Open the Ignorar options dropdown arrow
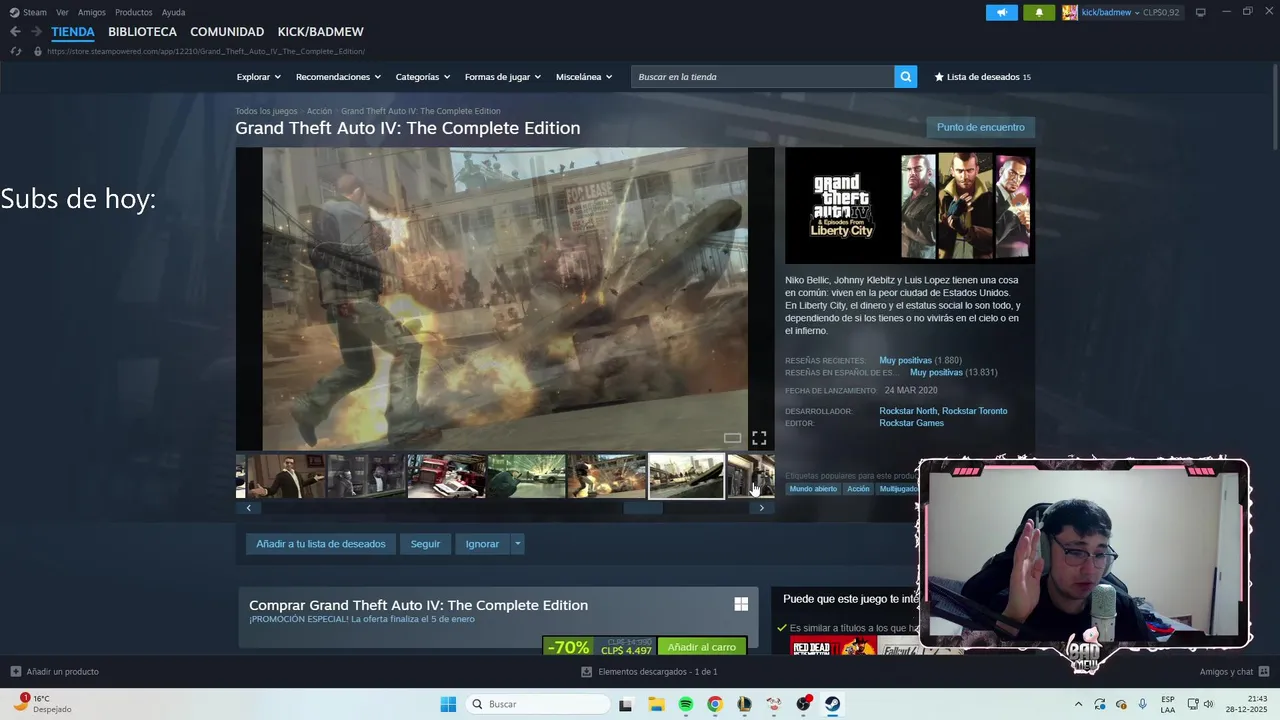This screenshot has height=720, width=1280. click(517, 544)
